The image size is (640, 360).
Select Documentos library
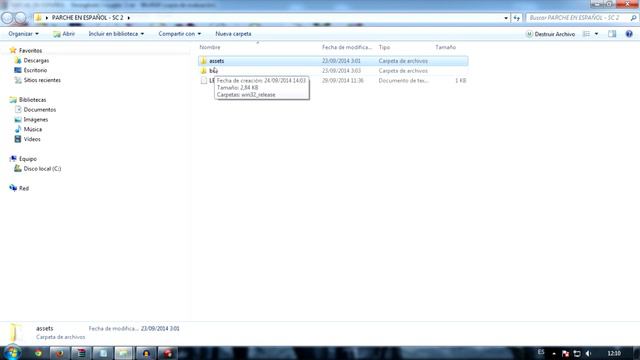point(40,109)
